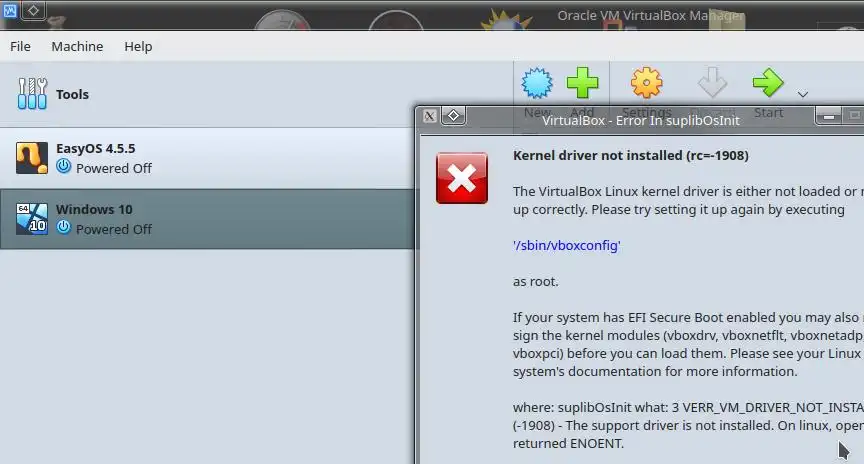This screenshot has width=864, height=464.
Task: Click the Windows 10 Powered Off status icon
Action: click(x=64, y=227)
